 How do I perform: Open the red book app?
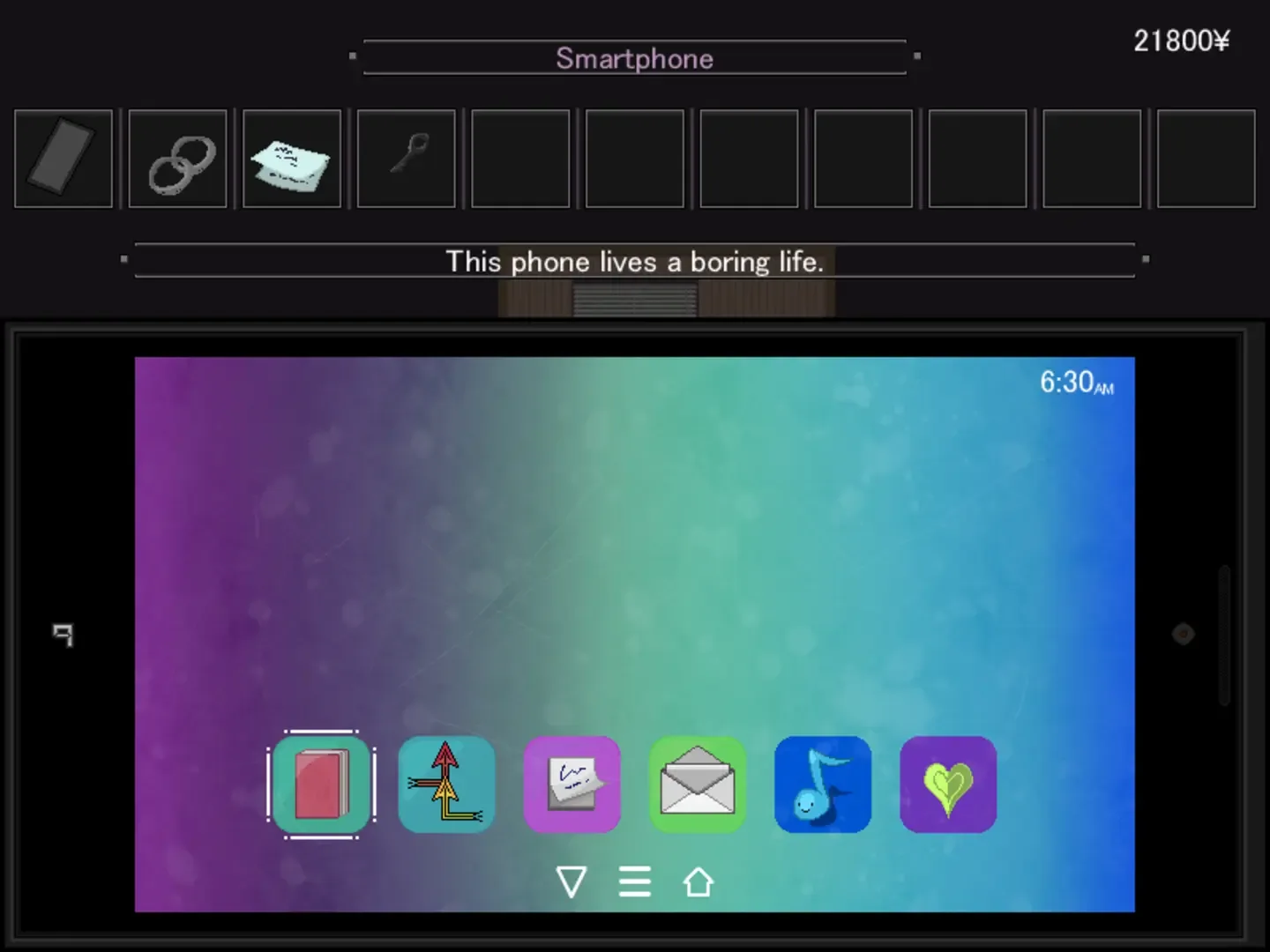point(321,785)
